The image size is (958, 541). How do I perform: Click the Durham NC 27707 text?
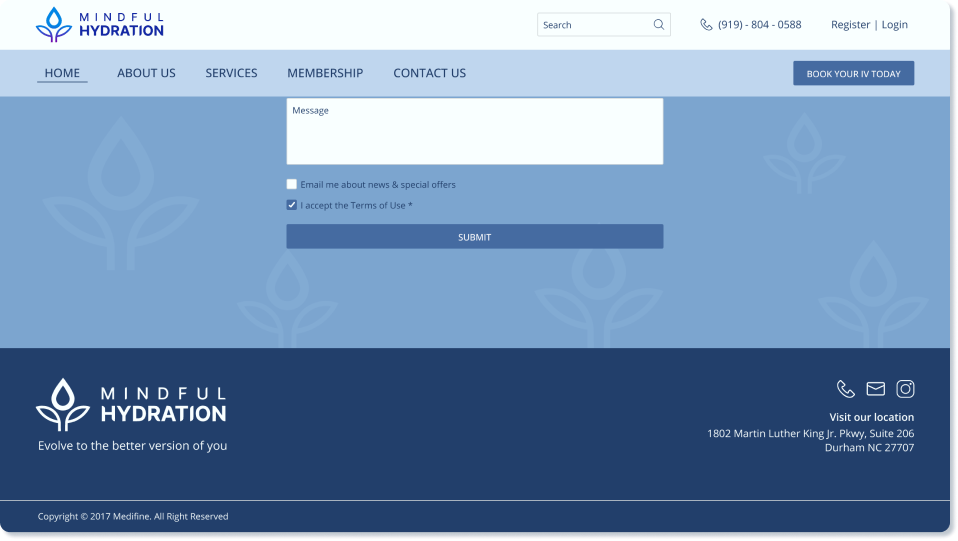pos(869,447)
